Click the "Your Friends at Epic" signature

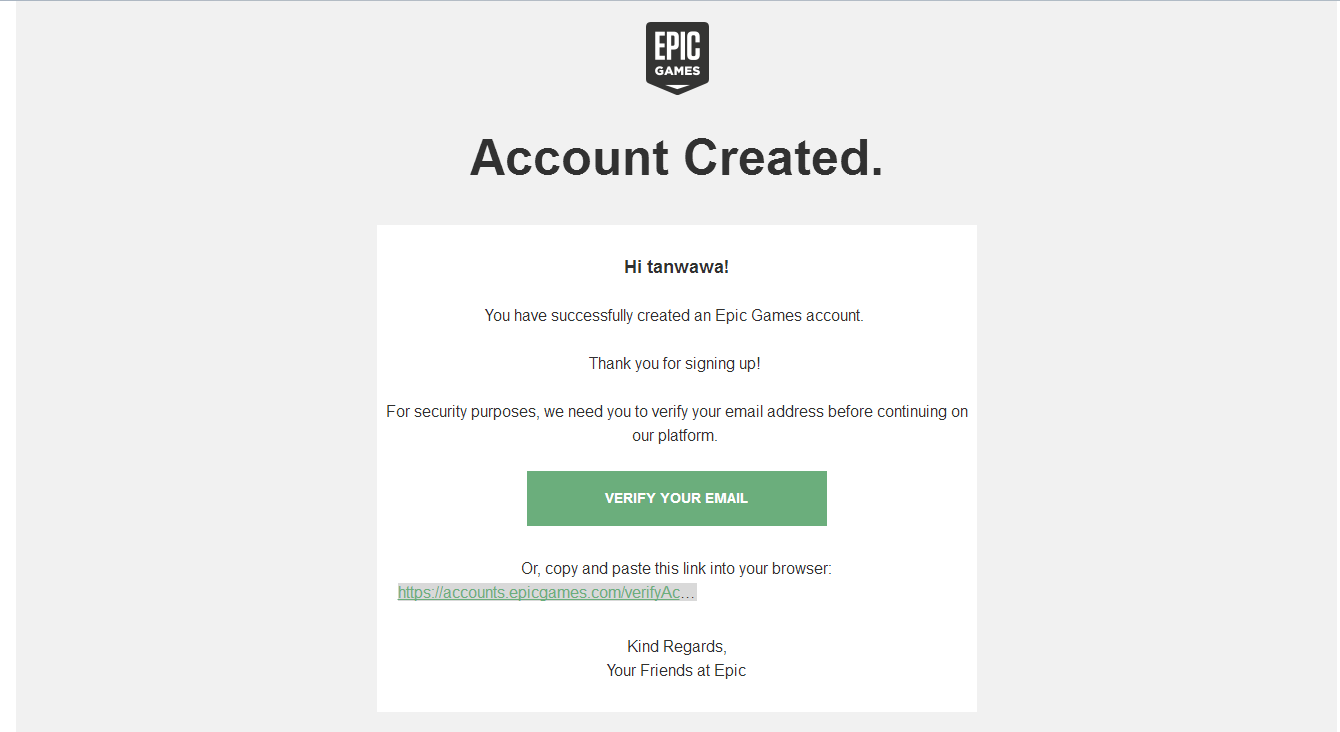677,670
